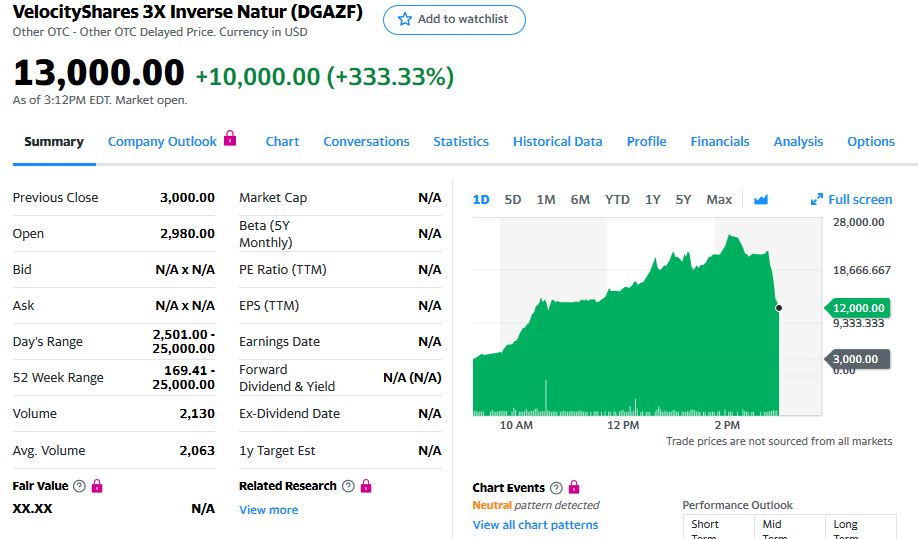This screenshot has width=918, height=539.
Task: Open the Profile tab
Action: [x=646, y=142]
